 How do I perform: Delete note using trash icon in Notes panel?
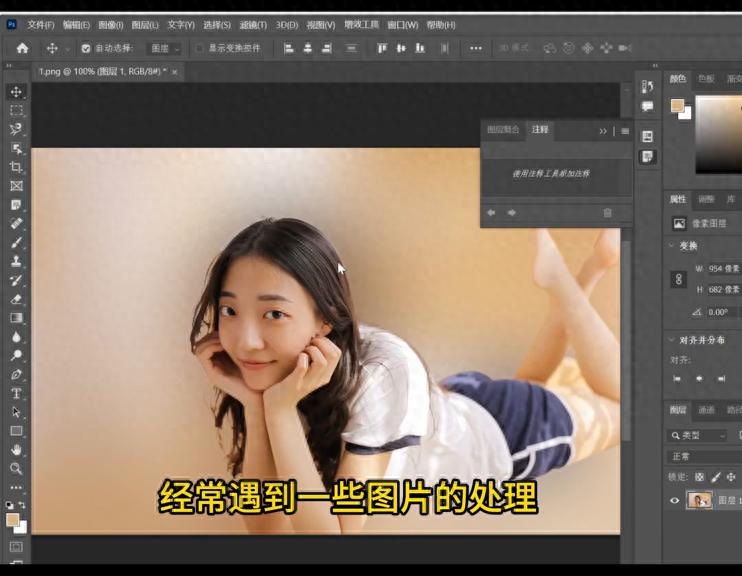click(607, 212)
